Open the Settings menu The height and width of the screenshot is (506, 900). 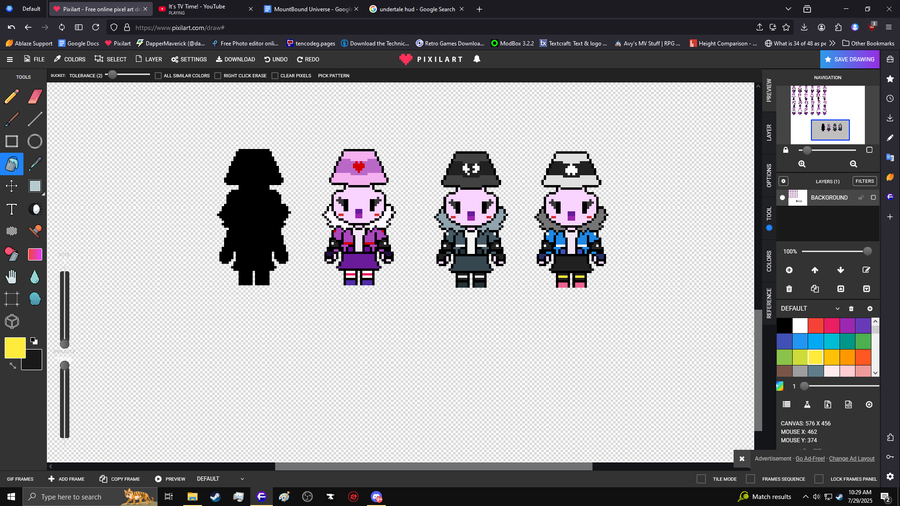(x=189, y=59)
